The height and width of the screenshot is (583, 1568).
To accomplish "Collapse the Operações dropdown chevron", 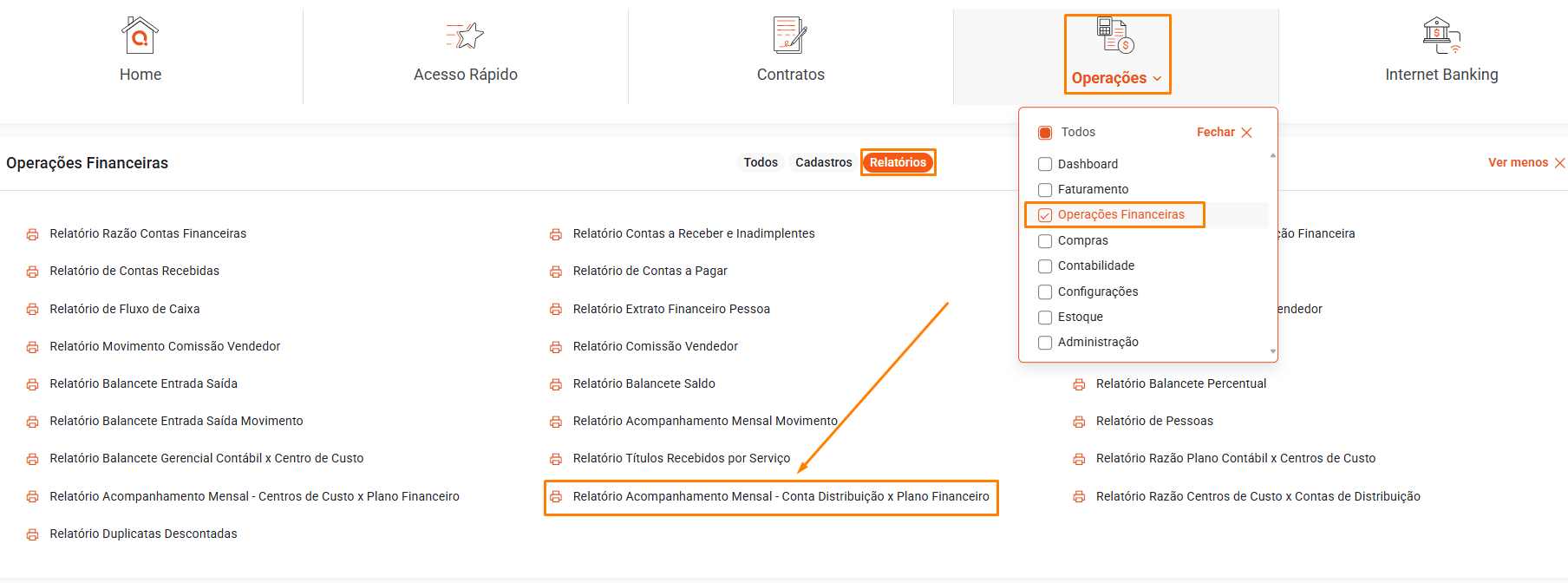I will click(x=1157, y=79).
